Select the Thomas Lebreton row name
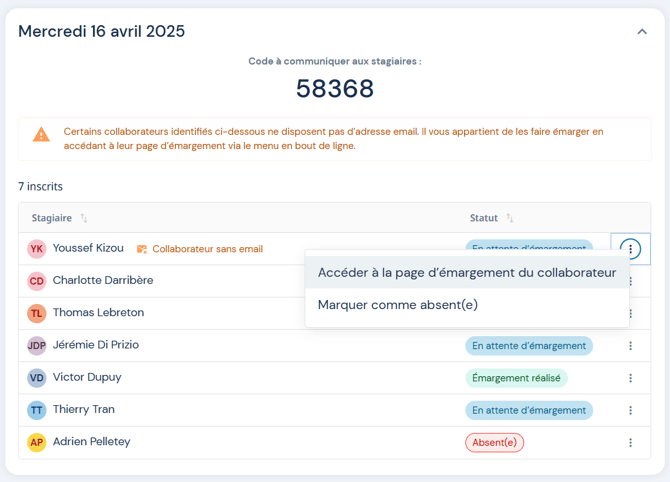Image resolution: width=670 pixels, height=482 pixels. (x=98, y=313)
